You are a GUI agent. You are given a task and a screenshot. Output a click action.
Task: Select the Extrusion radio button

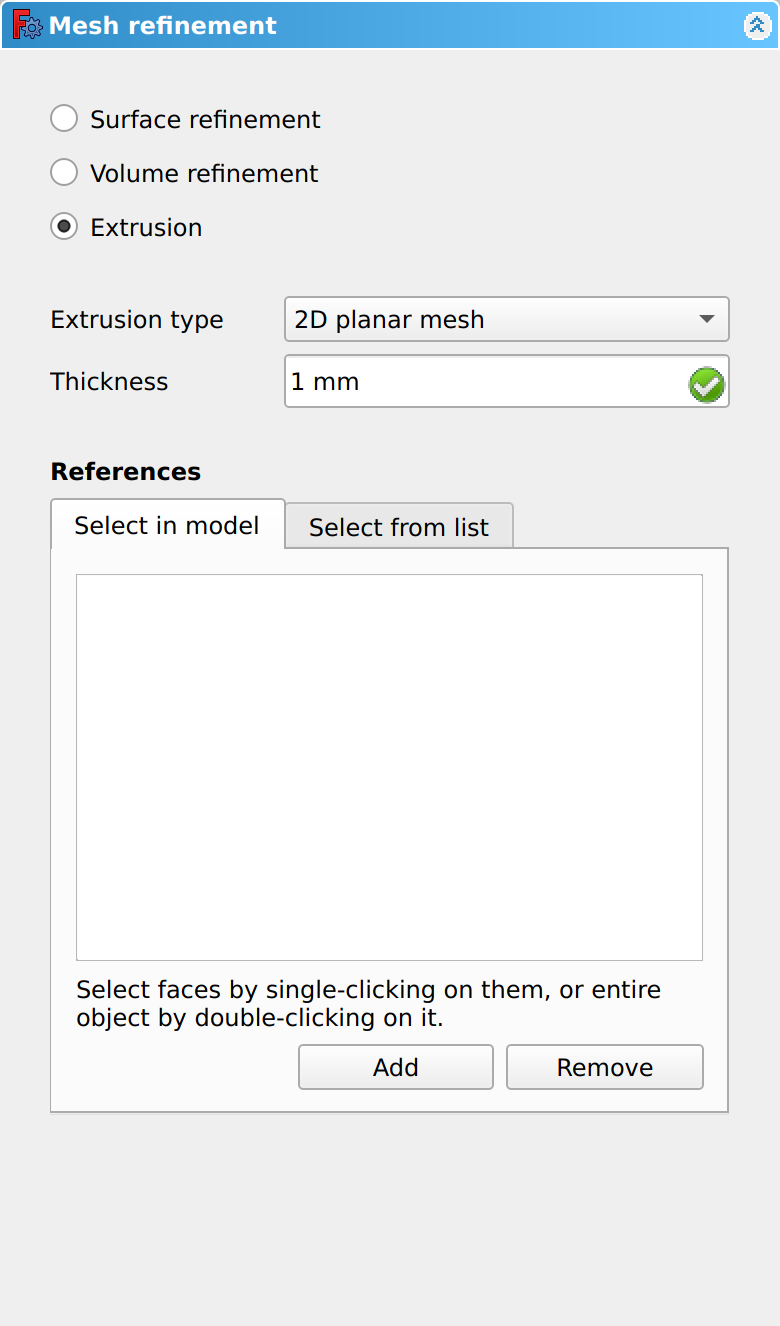(64, 227)
